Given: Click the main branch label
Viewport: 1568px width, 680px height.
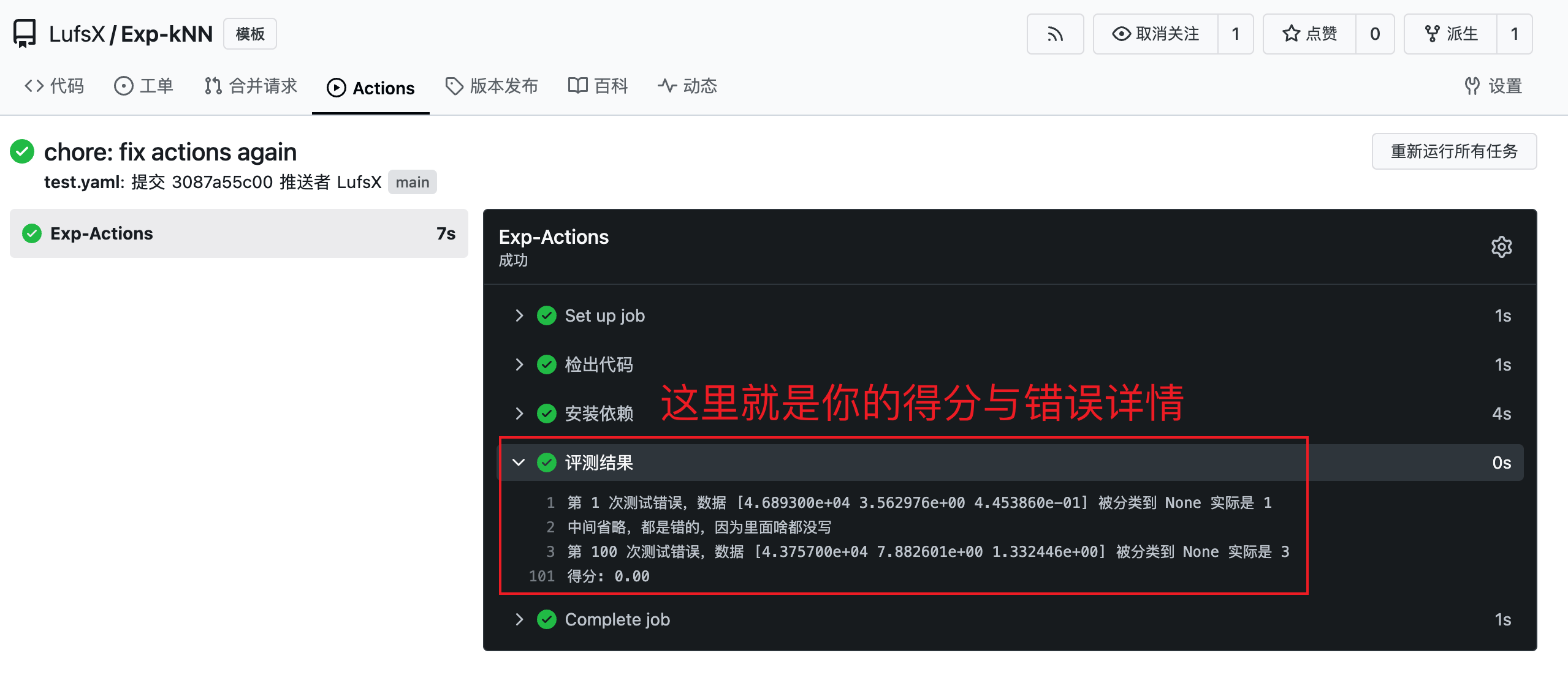Looking at the screenshot, I should (413, 183).
